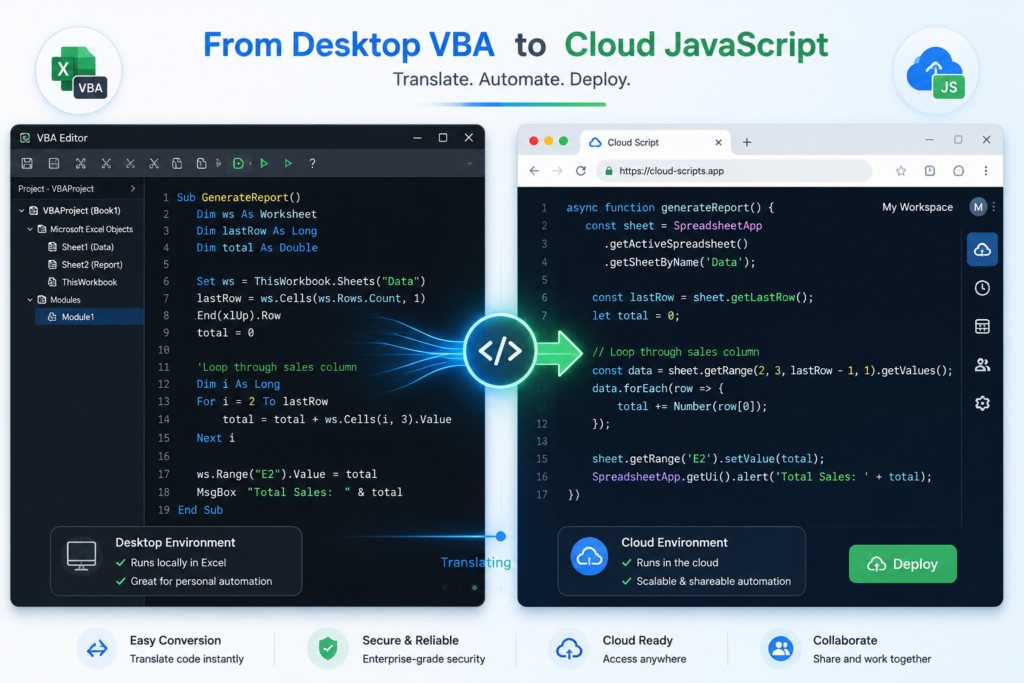This screenshot has width=1024, height=683.
Task: Open the users icon in Cloud Script sidebar
Action: [982, 365]
